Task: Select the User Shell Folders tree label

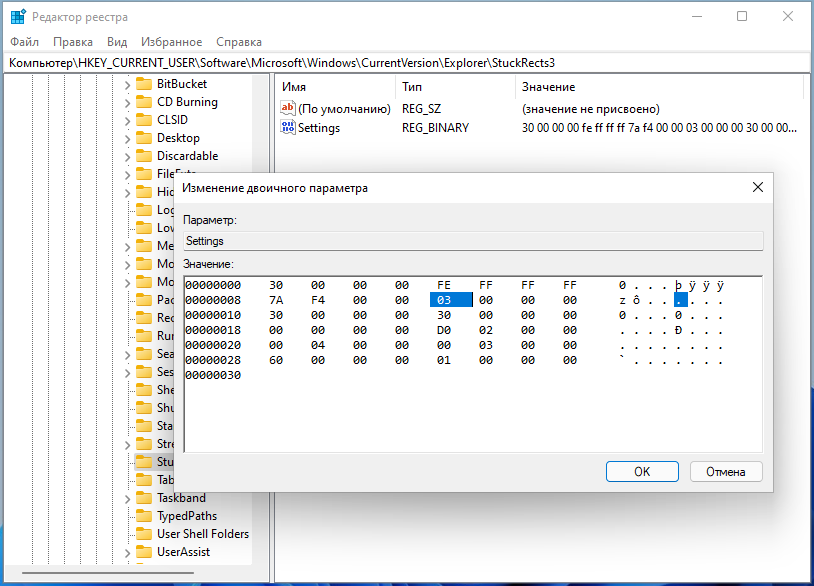Action: [203, 534]
